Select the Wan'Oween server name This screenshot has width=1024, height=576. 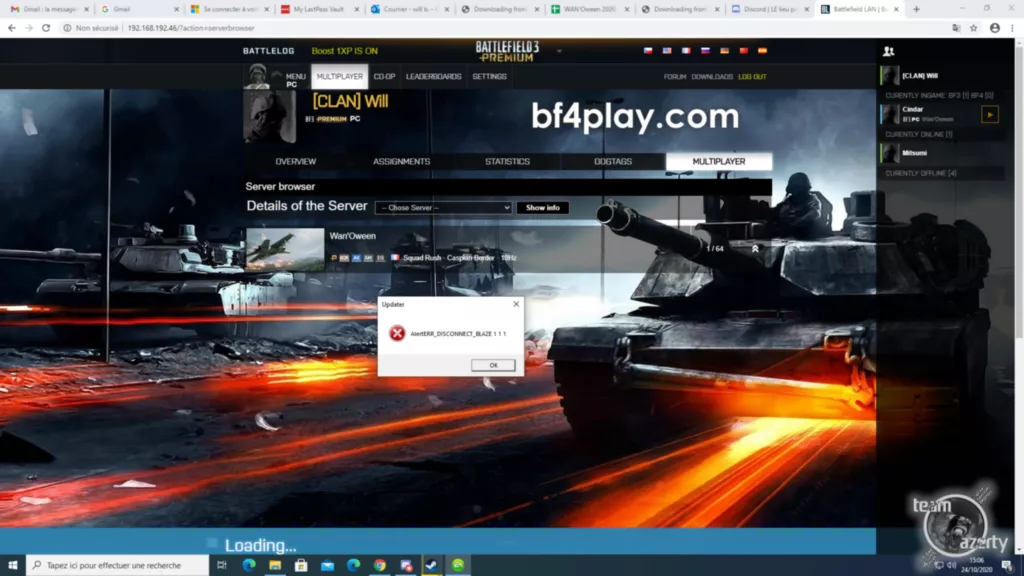(353, 236)
